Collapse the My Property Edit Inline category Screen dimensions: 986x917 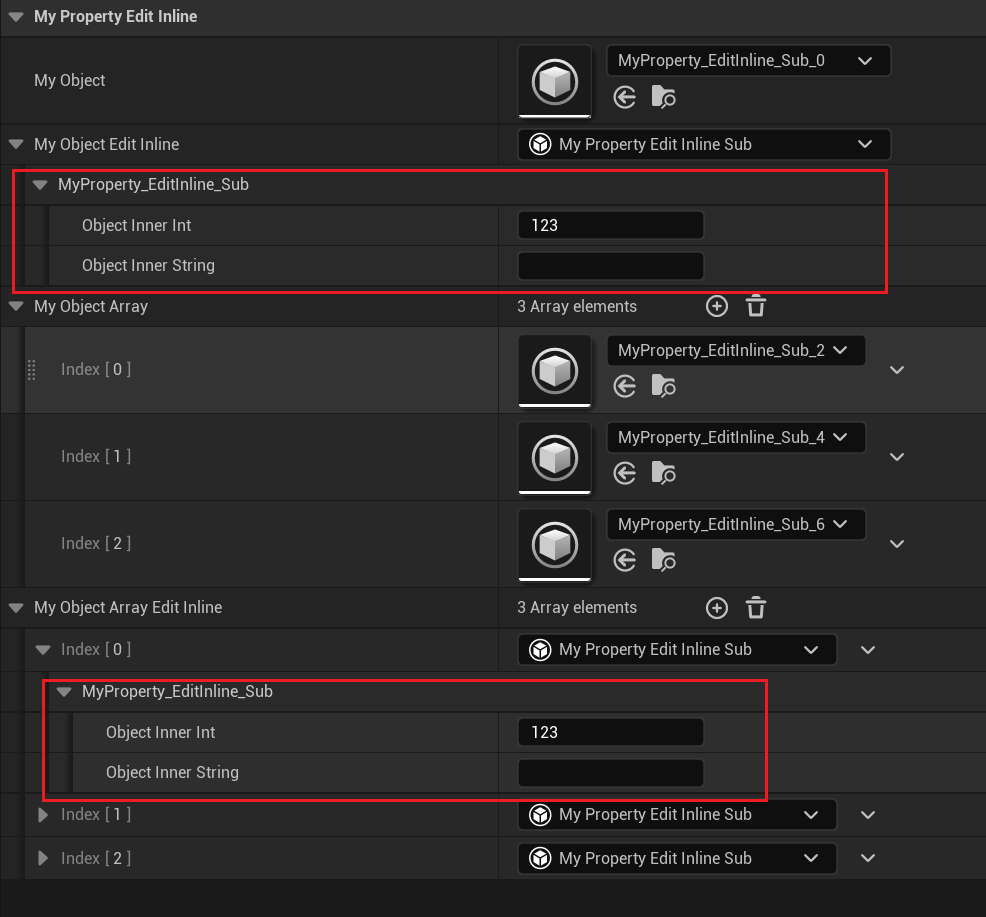coord(16,17)
